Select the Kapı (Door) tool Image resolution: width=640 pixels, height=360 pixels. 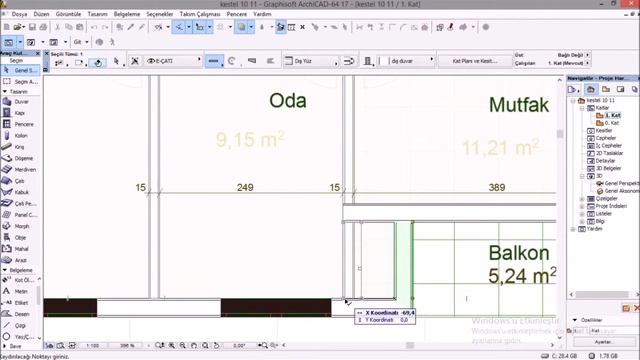tap(20, 113)
